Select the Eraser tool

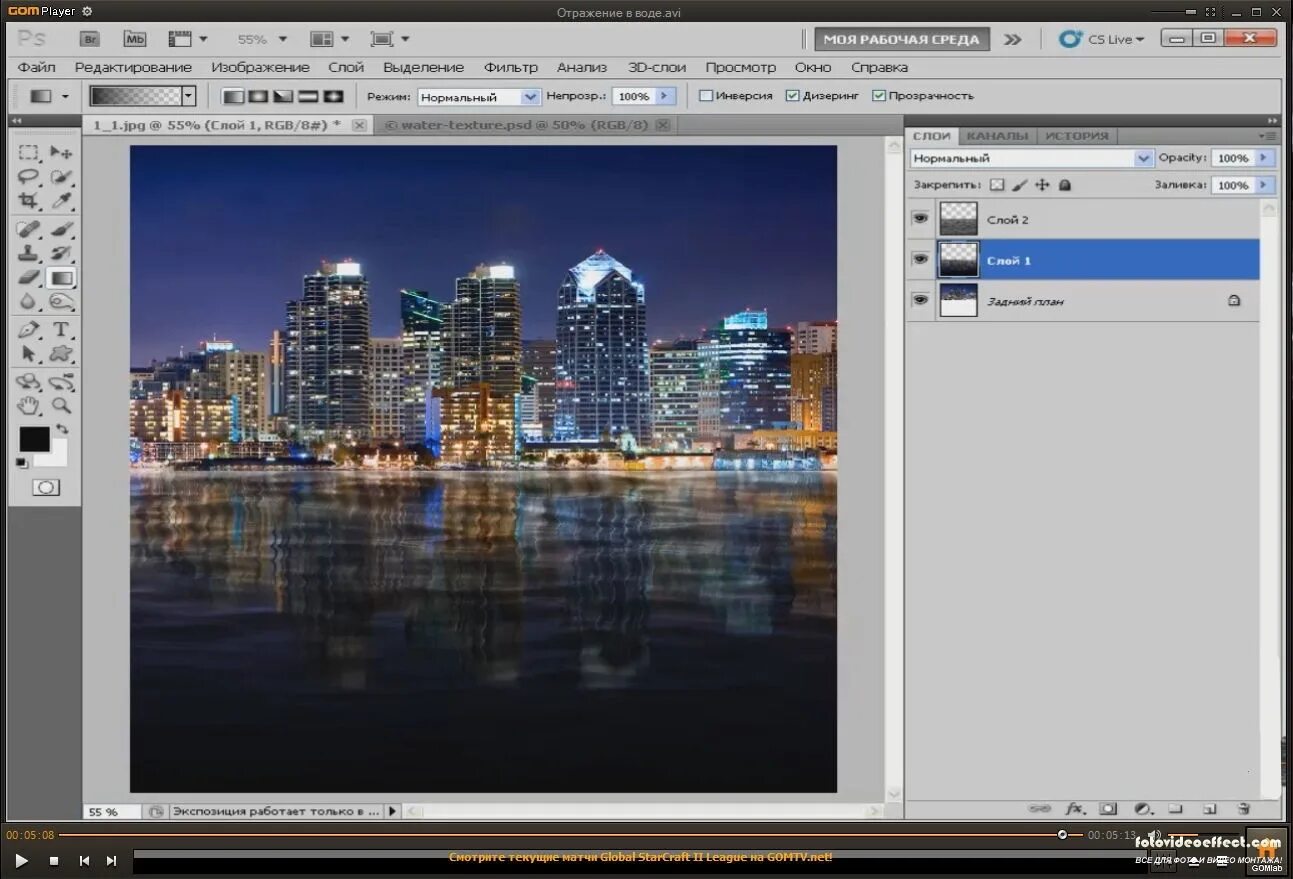28,277
